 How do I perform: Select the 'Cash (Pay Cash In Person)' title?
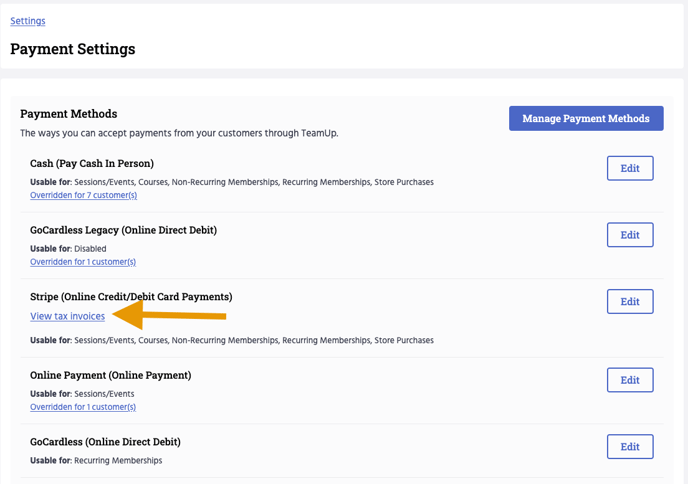point(92,163)
